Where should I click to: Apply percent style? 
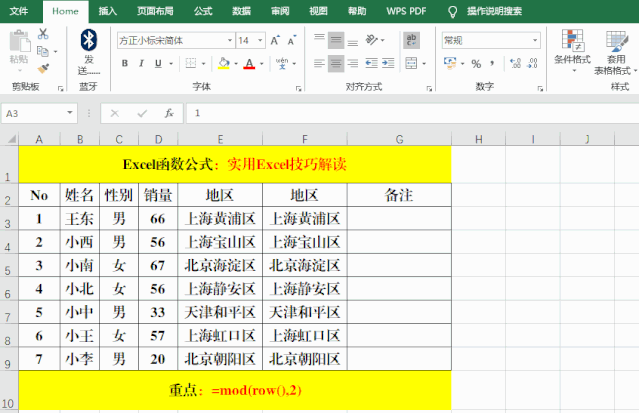(476, 64)
